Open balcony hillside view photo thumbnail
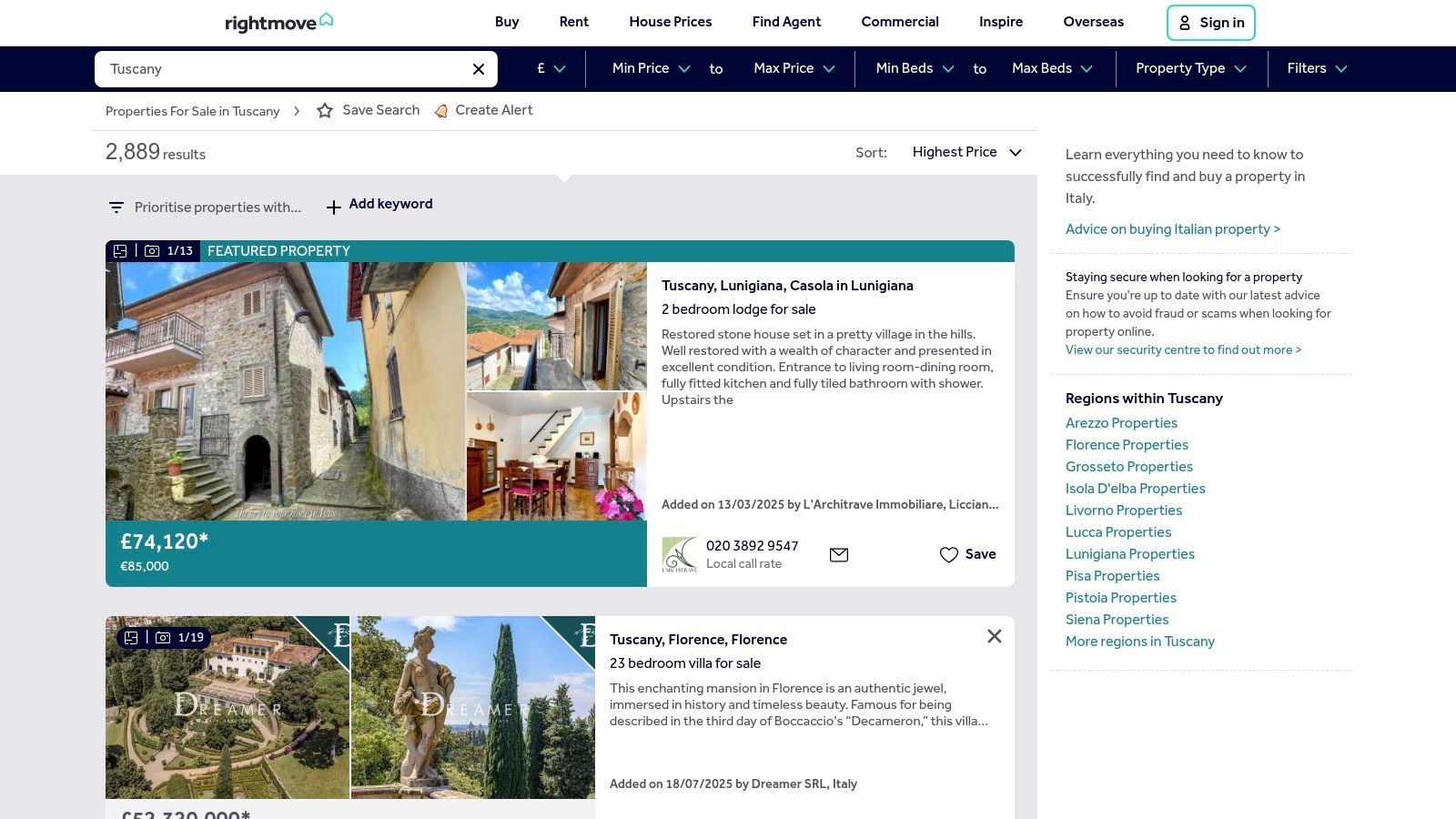Image resolution: width=1456 pixels, height=819 pixels. point(557,326)
